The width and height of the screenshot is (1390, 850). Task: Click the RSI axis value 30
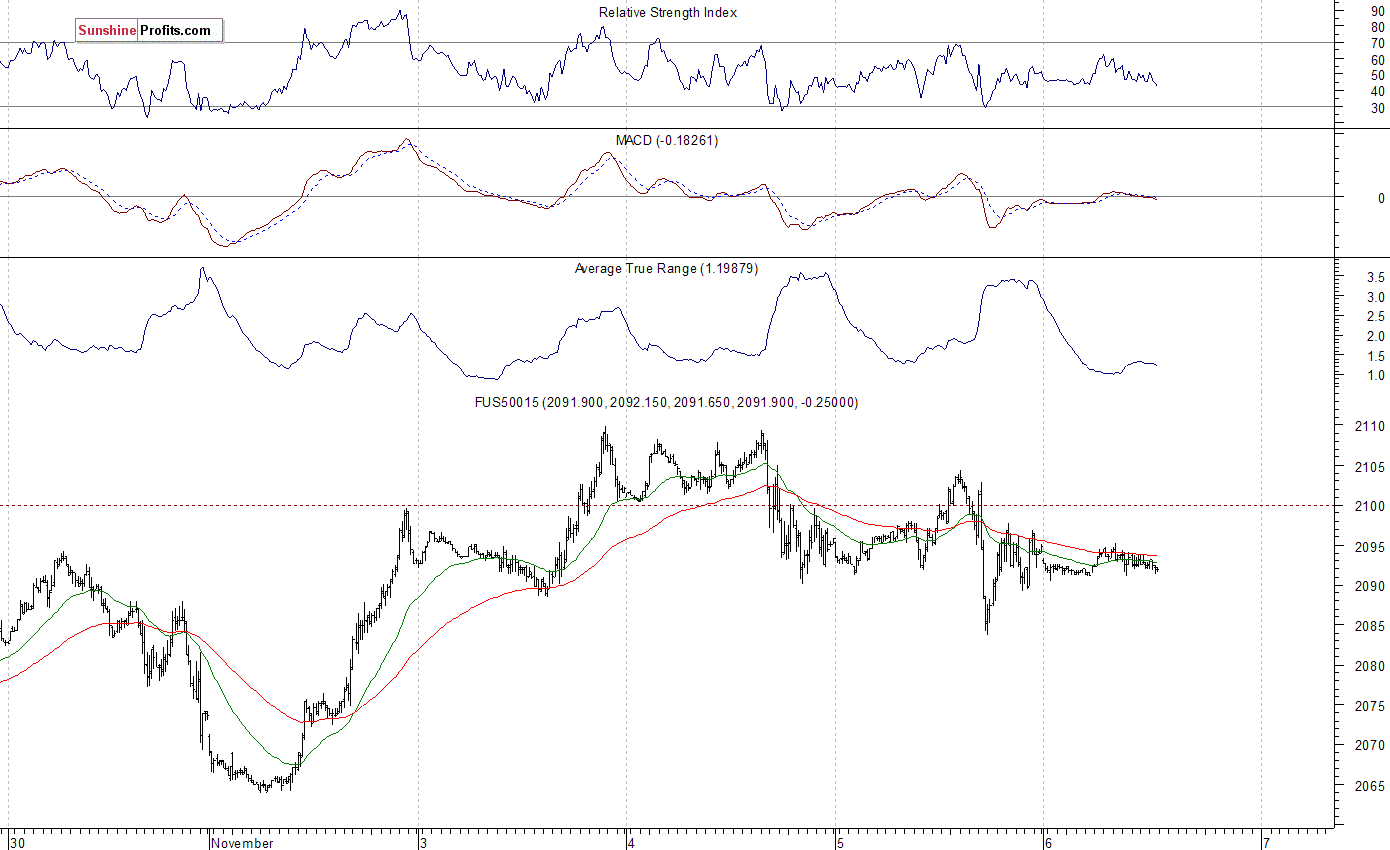1377,107
